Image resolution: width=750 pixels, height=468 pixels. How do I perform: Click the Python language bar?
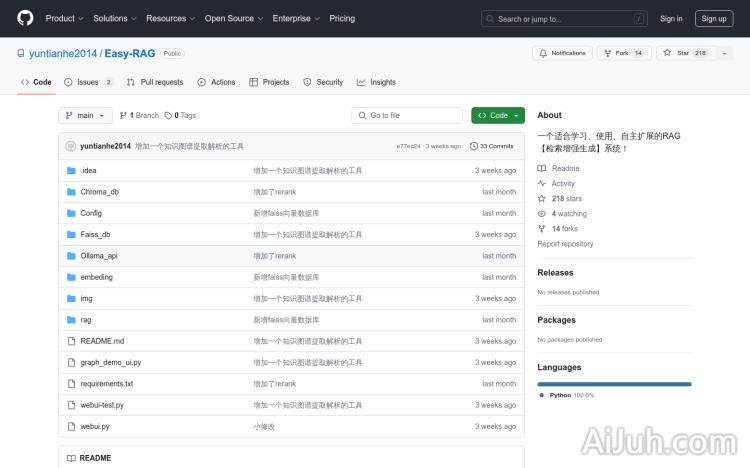tap(614, 384)
